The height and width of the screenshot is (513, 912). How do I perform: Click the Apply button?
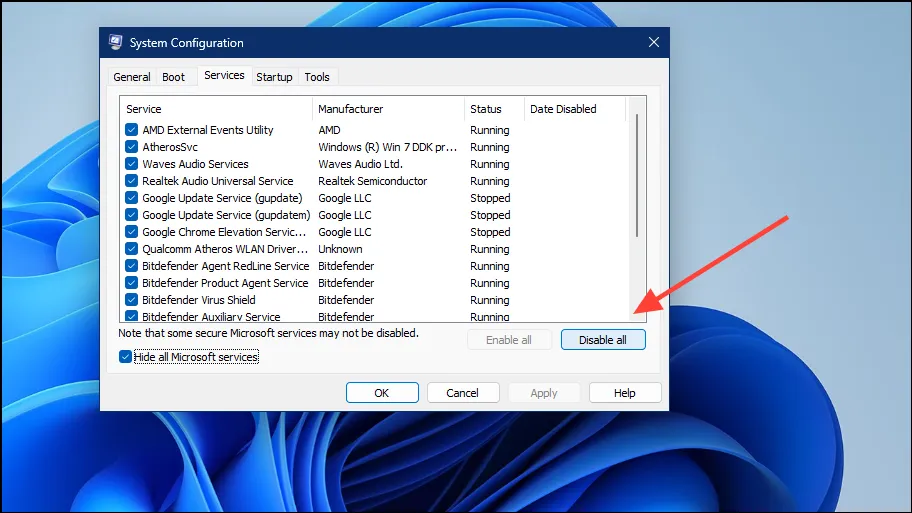(x=544, y=393)
